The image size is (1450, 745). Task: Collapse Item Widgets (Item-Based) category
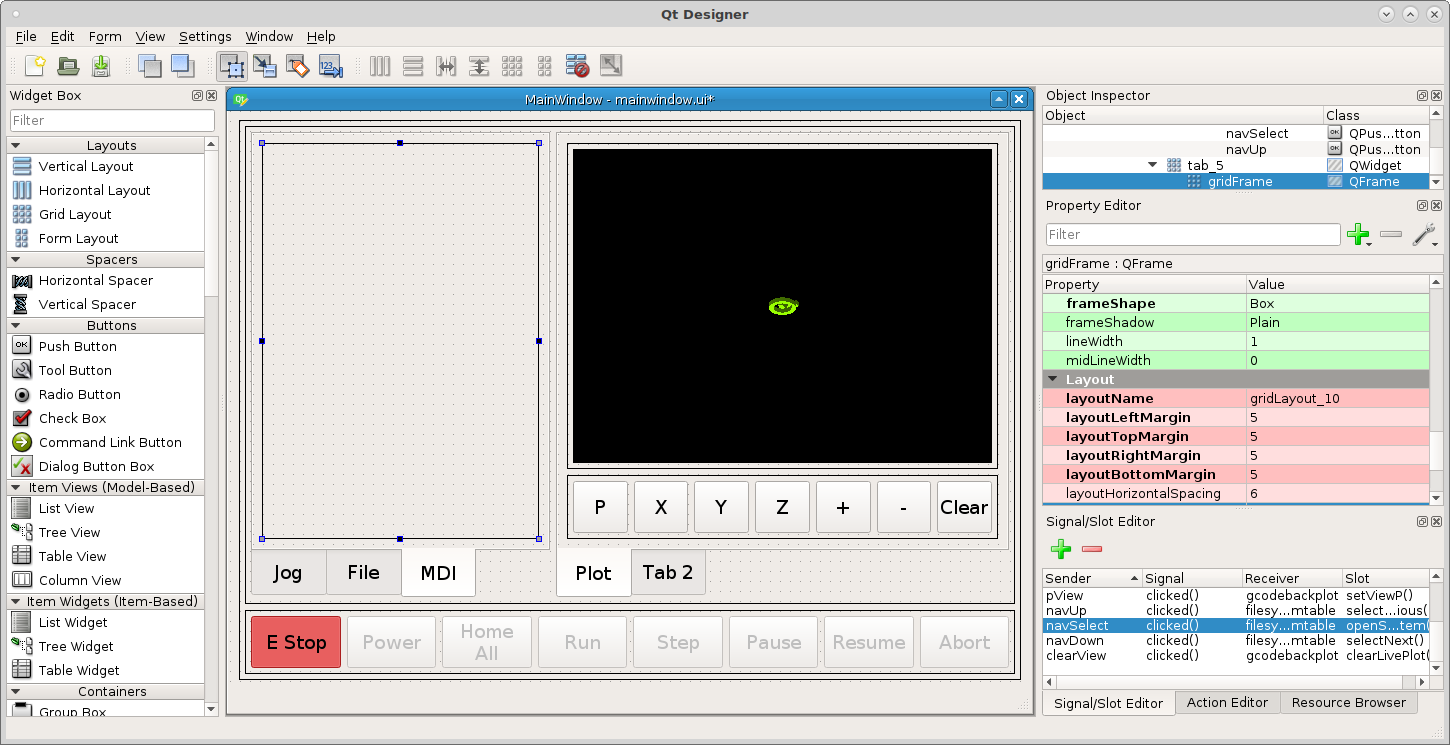click(x=16, y=602)
